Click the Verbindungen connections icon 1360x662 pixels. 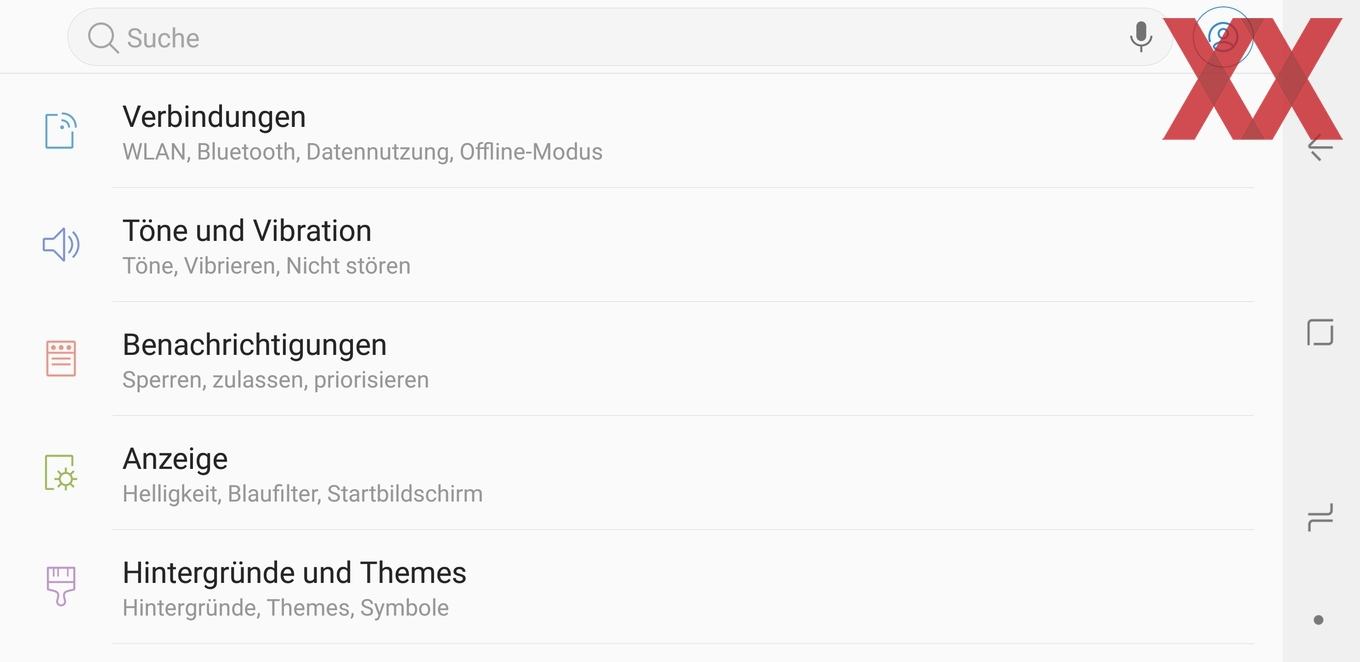click(61, 131)
